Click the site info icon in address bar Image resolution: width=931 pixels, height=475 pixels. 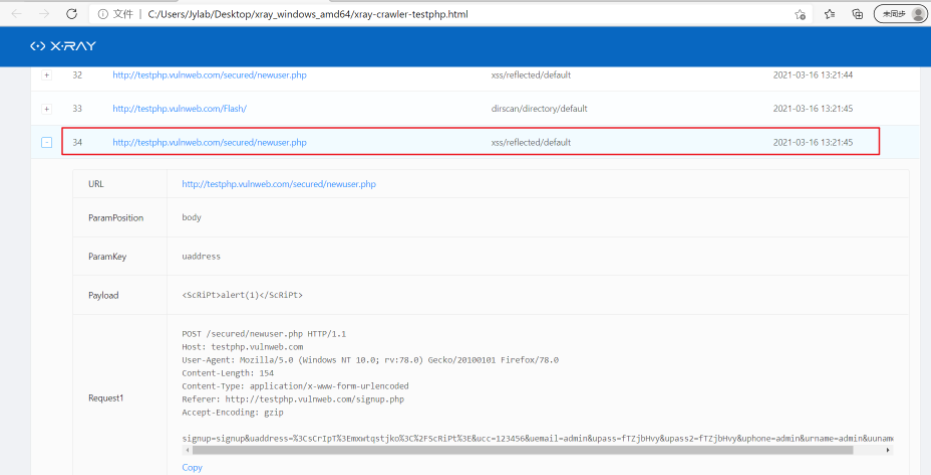pos(103,14)
